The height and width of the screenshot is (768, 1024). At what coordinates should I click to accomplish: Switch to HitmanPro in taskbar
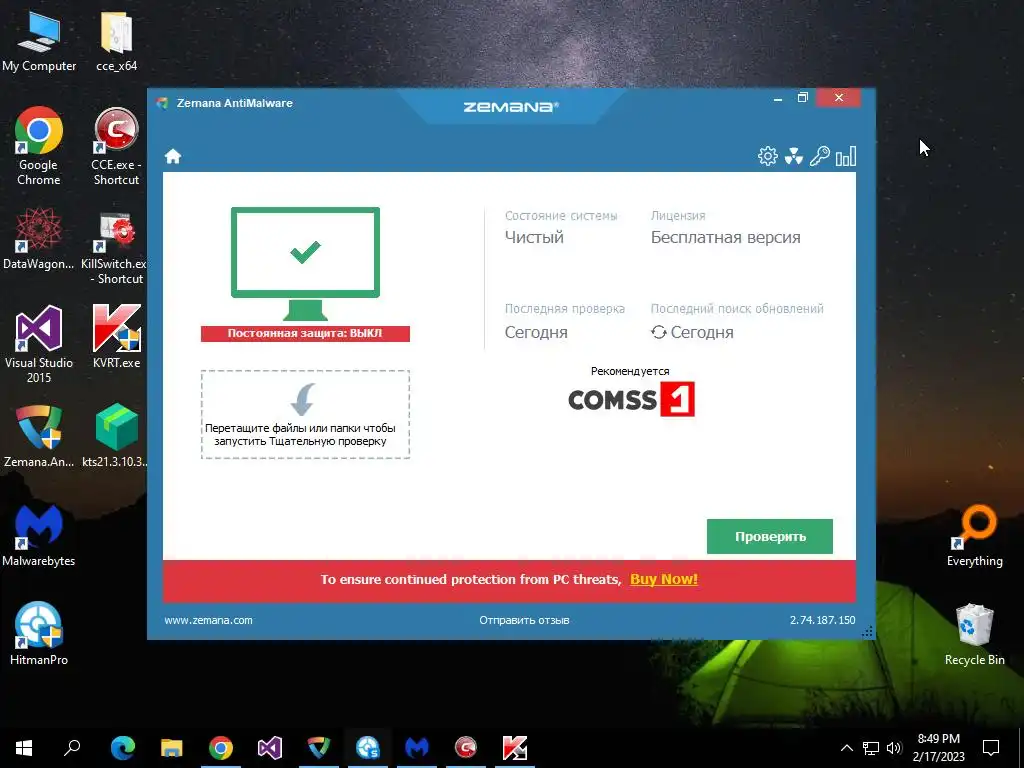368,748
